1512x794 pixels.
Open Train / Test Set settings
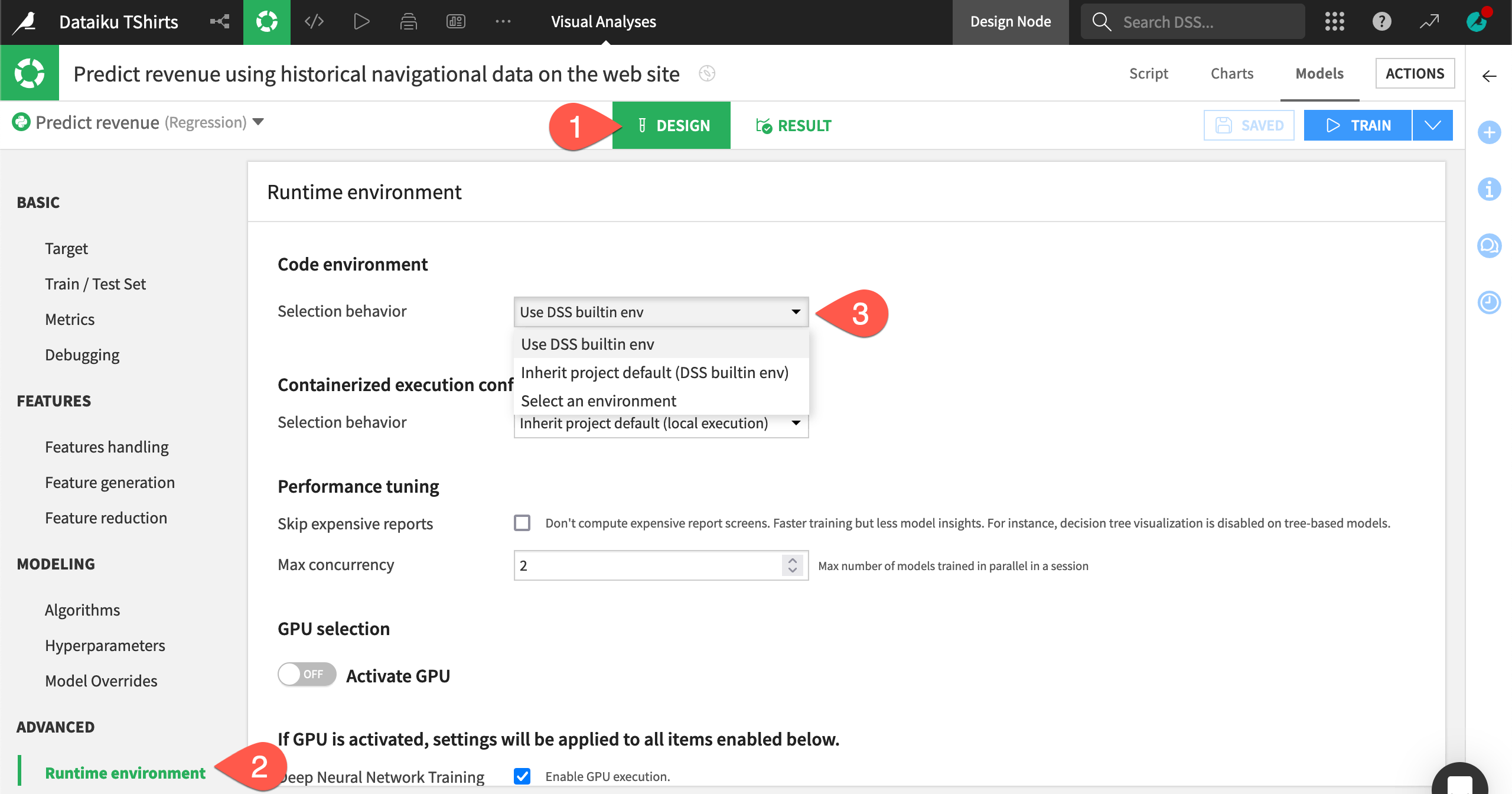click(x=95, y=284)
